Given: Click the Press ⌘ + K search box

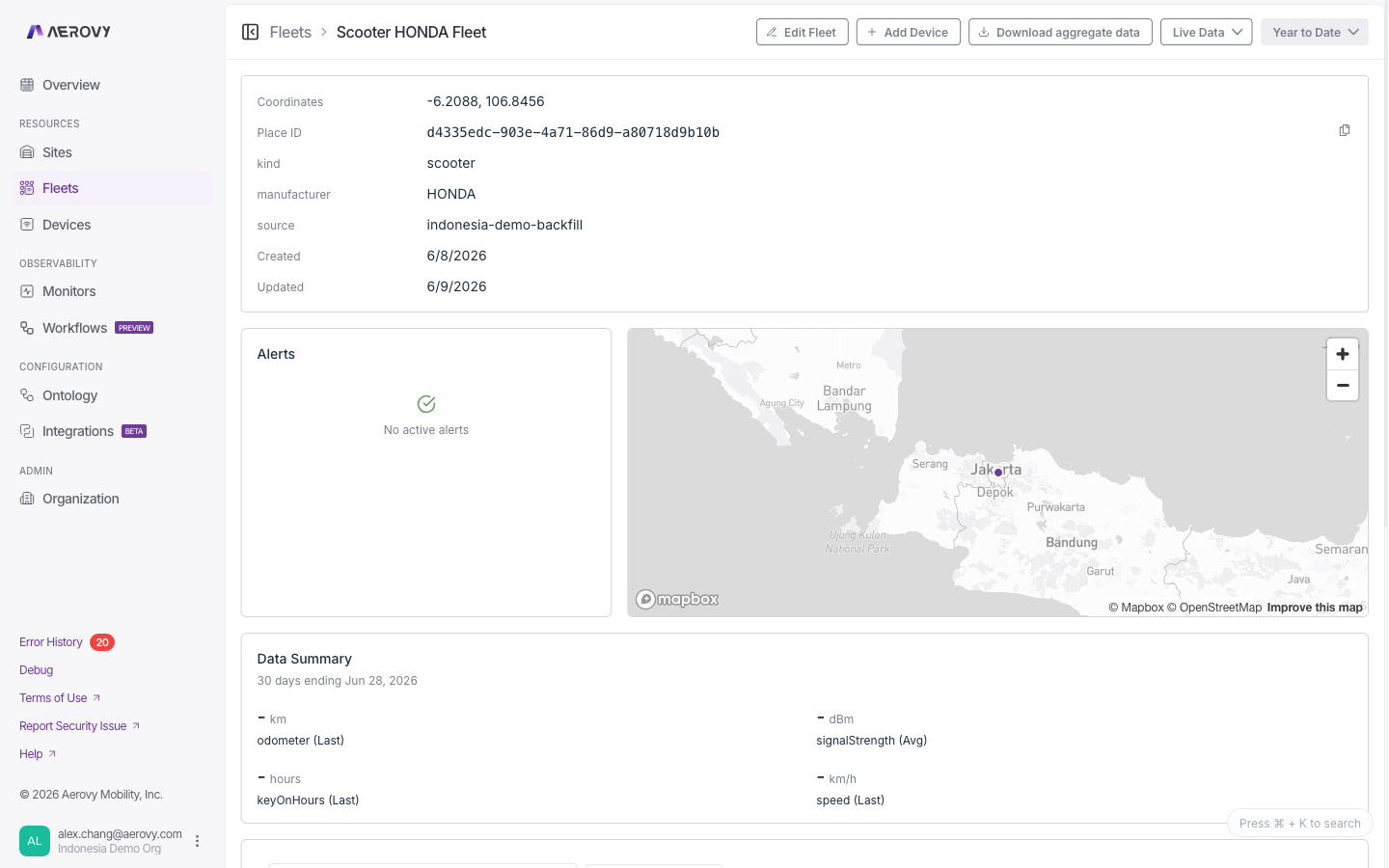Looking at the screenshot, I should pyautogui.click(x=1299, y=824).
